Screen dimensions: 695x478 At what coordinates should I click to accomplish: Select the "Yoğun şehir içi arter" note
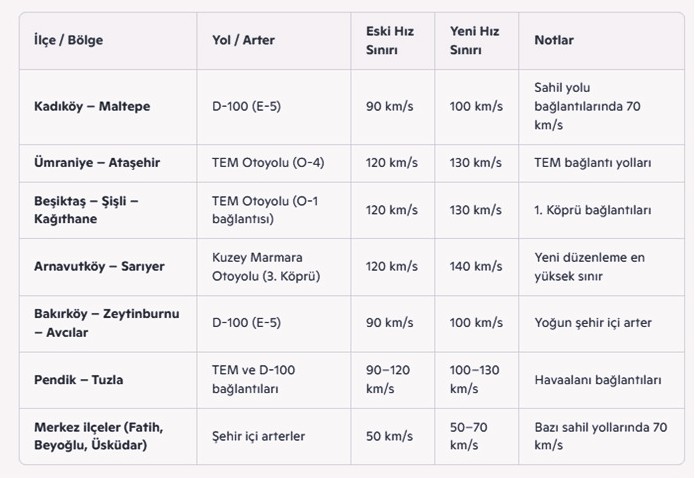[x=594, y=322]
